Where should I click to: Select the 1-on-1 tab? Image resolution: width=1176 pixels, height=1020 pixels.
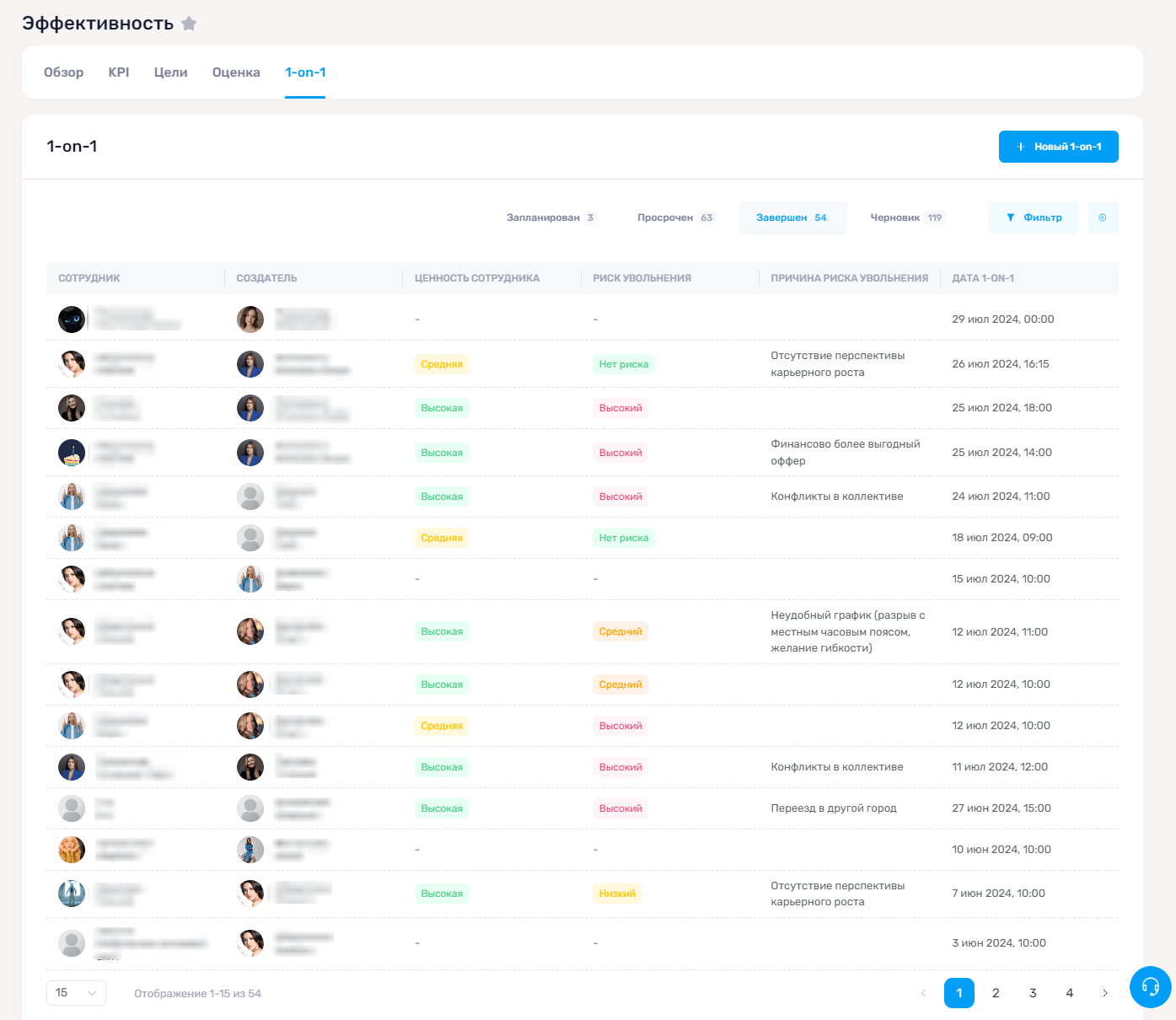coord(305,72)
